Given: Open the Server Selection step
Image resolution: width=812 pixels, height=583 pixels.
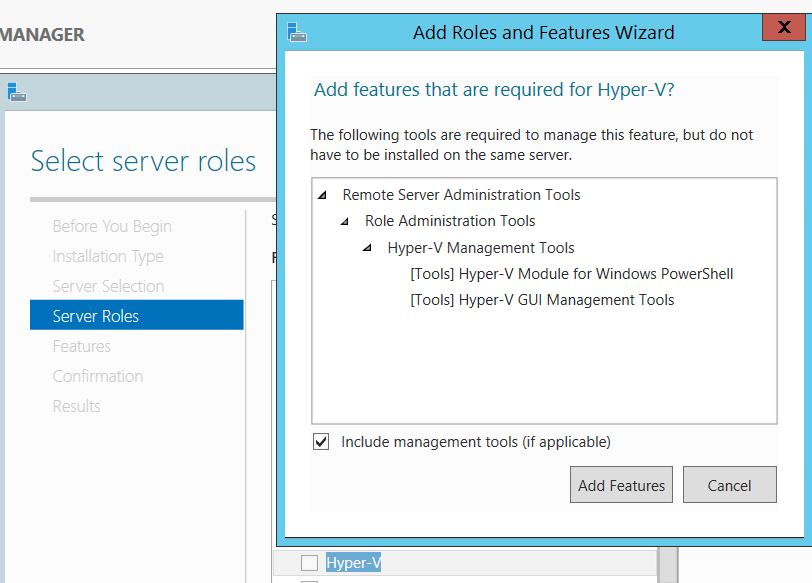Looking at the screenshot, I should click(x=108, y=286).
